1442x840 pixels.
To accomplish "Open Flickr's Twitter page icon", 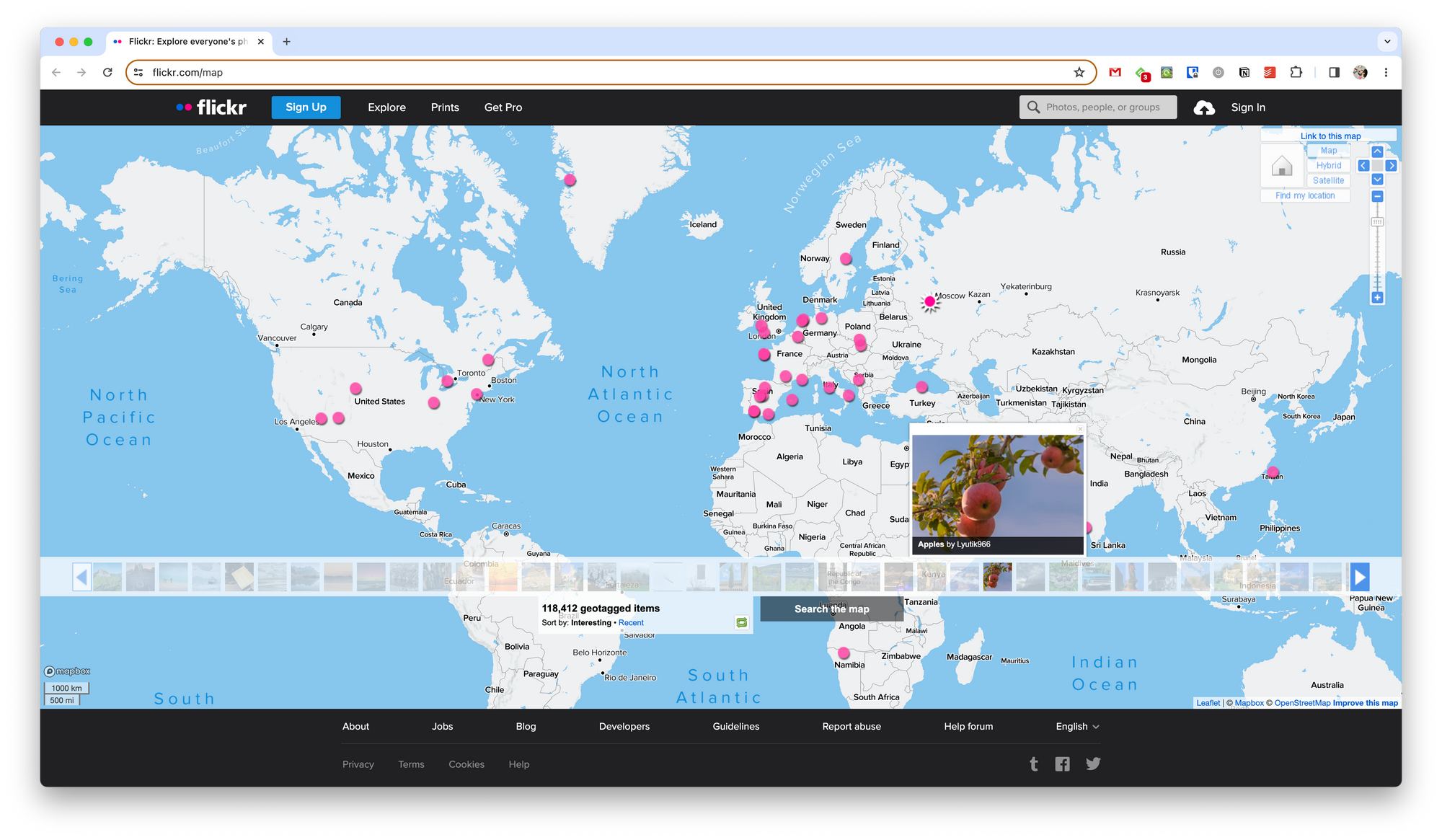I will pos(1093,764).
